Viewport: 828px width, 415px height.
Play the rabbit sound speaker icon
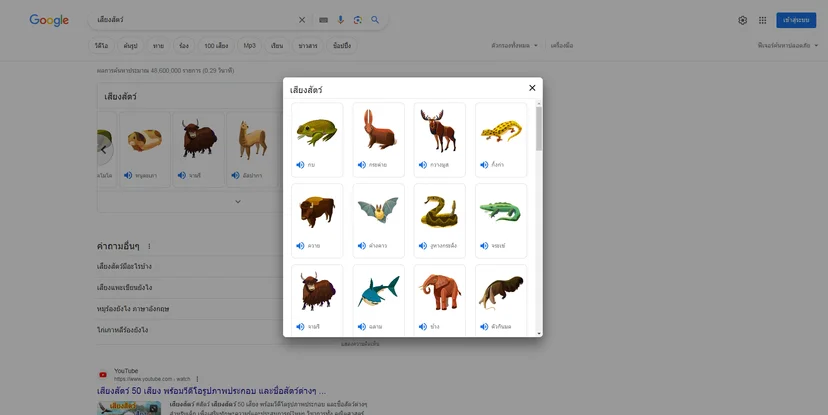pyautogui.click(x=362, y=165)
